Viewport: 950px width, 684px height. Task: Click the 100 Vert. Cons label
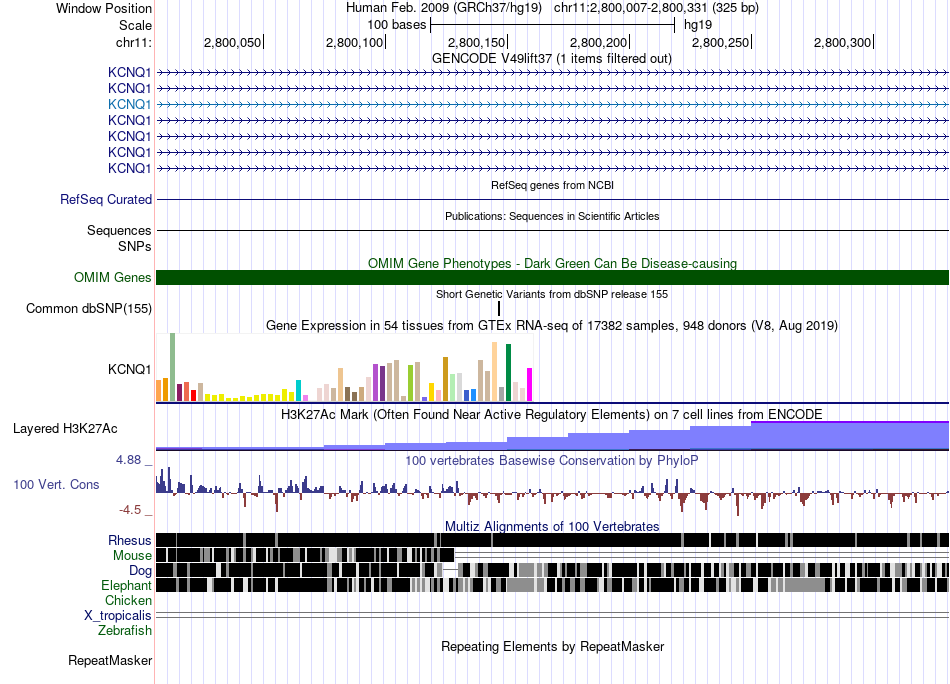click(x=56, y=485)
